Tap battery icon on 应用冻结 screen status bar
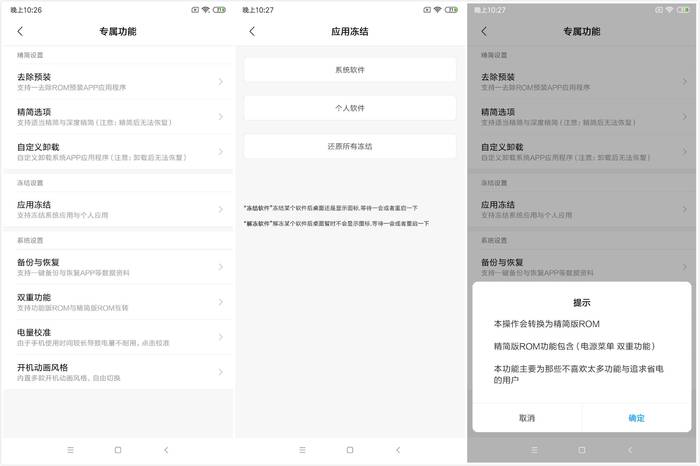Viewport: 700px width, 466px height. [451, 9]
